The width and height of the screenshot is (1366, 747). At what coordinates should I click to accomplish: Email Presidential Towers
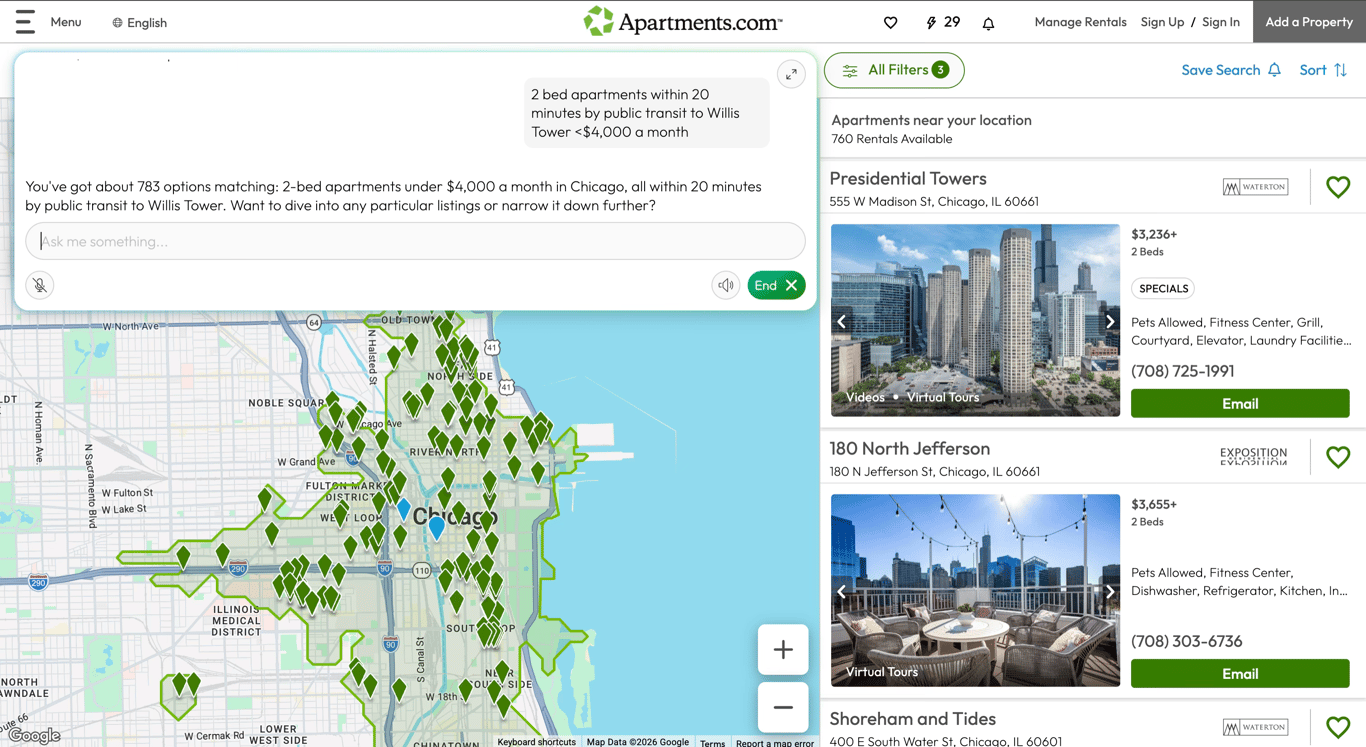pyautogui.click(x=1240, y=403)
